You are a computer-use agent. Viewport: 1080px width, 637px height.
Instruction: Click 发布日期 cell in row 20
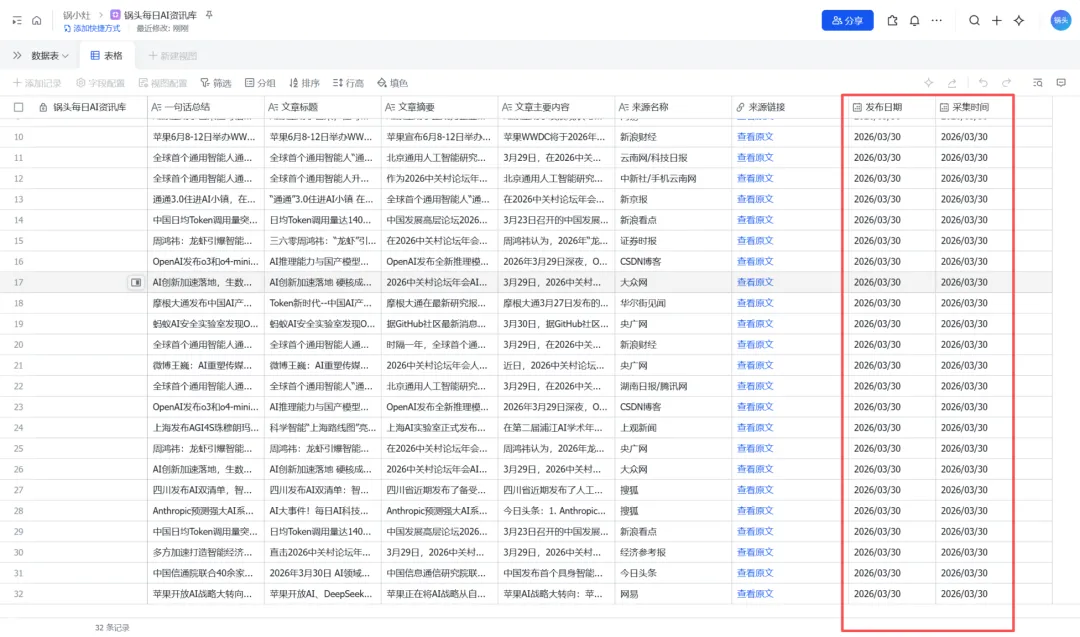[892, 344]
